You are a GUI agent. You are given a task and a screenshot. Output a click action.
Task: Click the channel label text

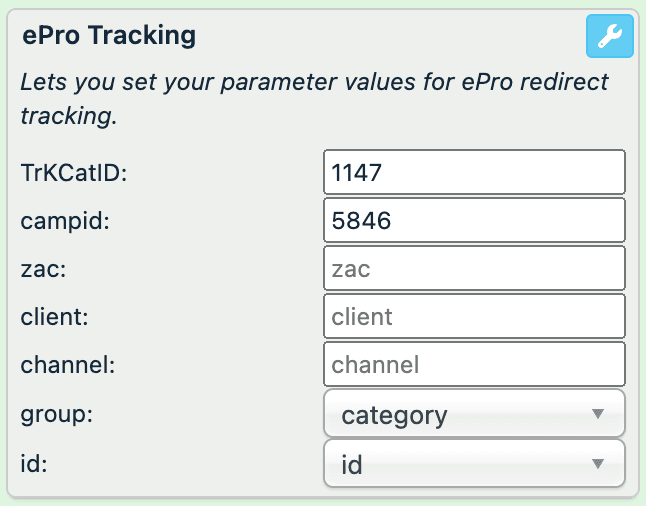[68, 365]
